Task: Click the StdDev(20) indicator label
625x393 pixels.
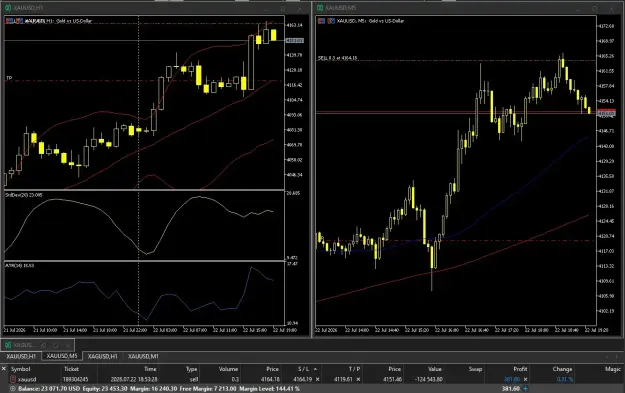Action: (24, 195)
